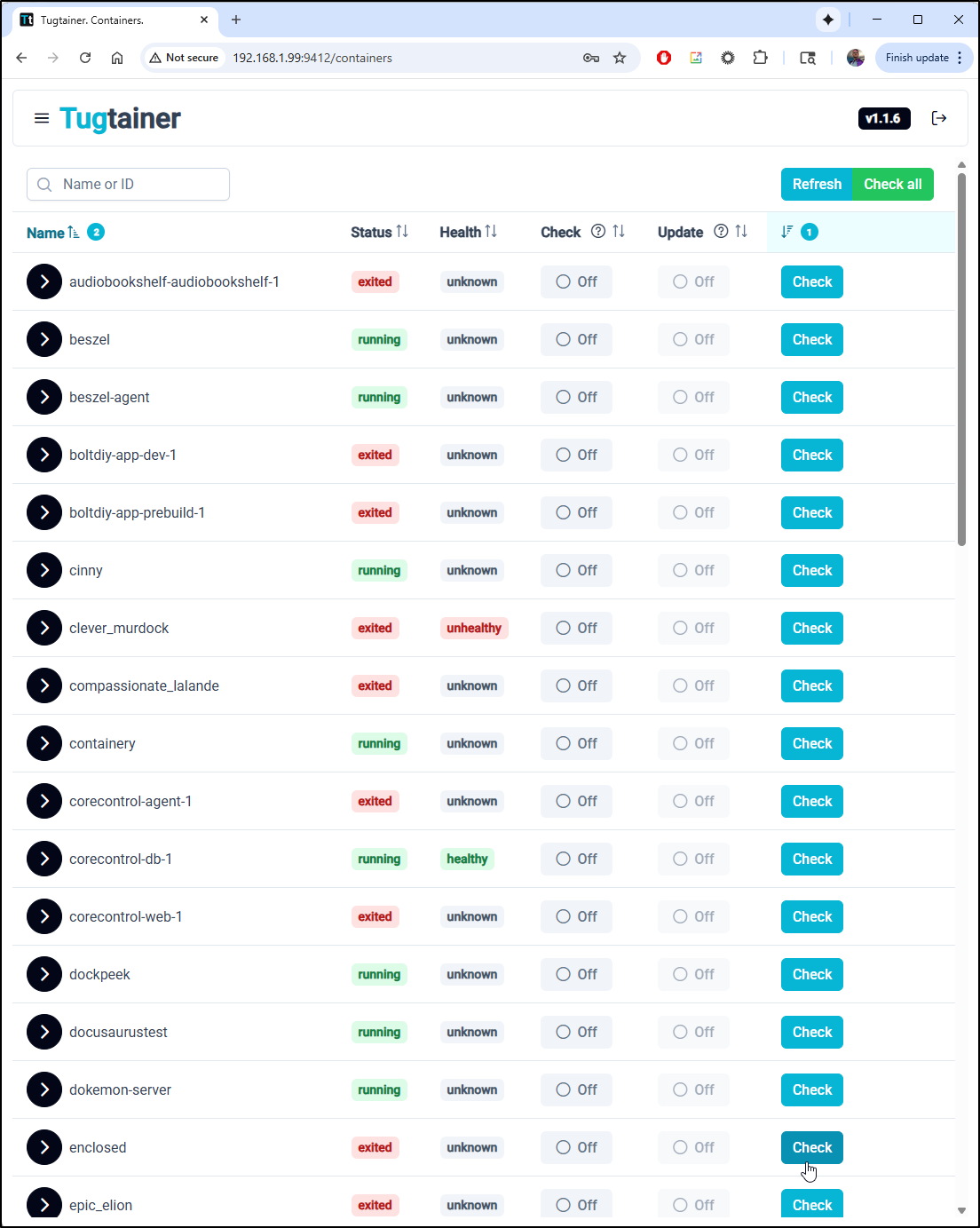980x1228 pixels.
Task: Expand the dockpeek container row
Action: click(44, 974)
